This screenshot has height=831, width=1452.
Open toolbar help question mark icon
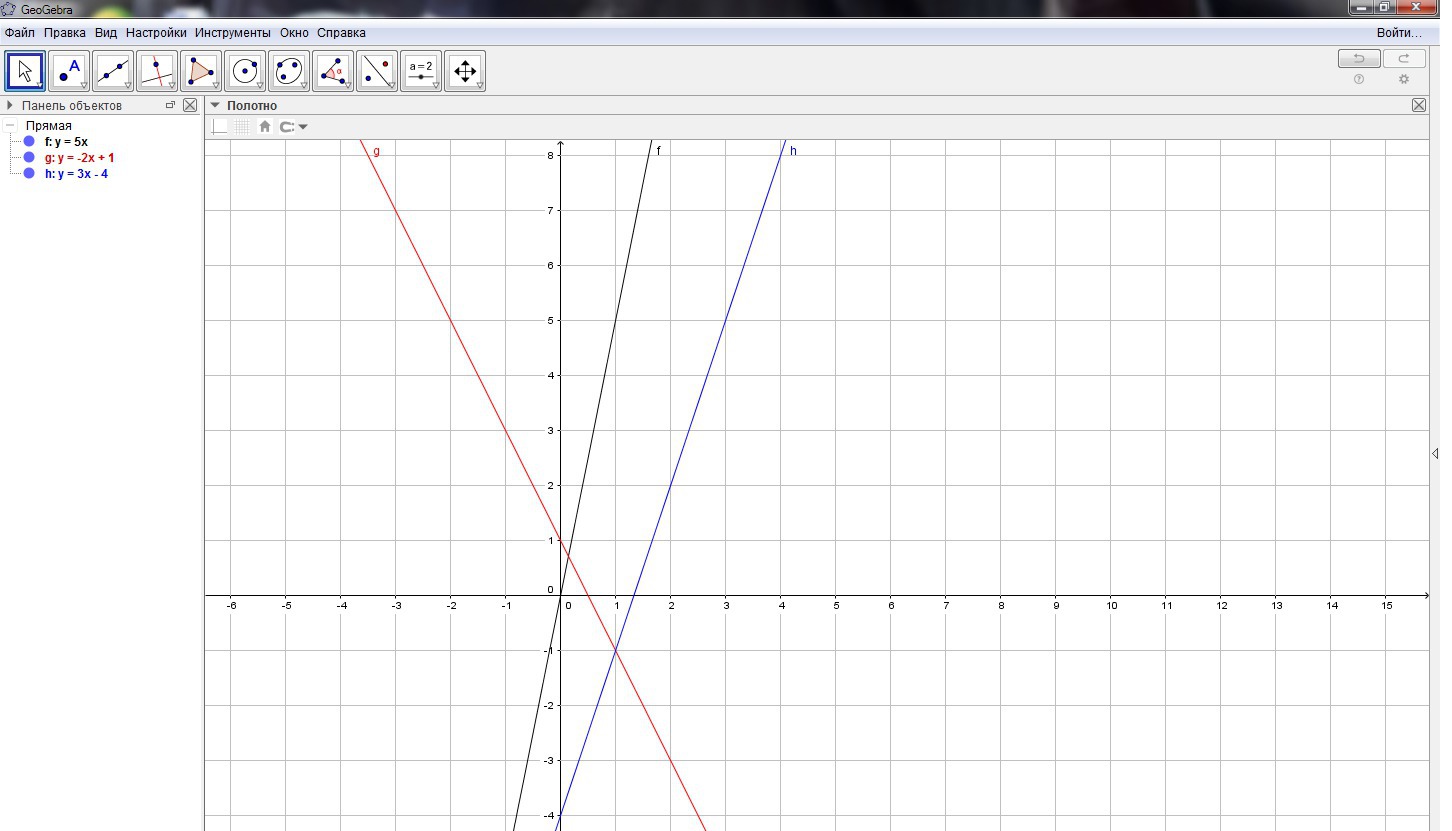[x=1359, y=79]
